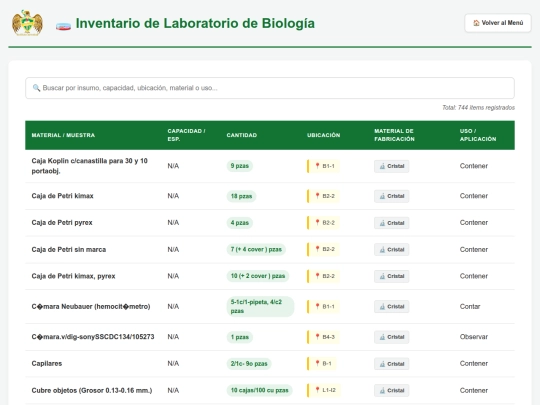Click flask icon in Petri sin marca row
The image size is (540, 405).
(x=382, y=249)
